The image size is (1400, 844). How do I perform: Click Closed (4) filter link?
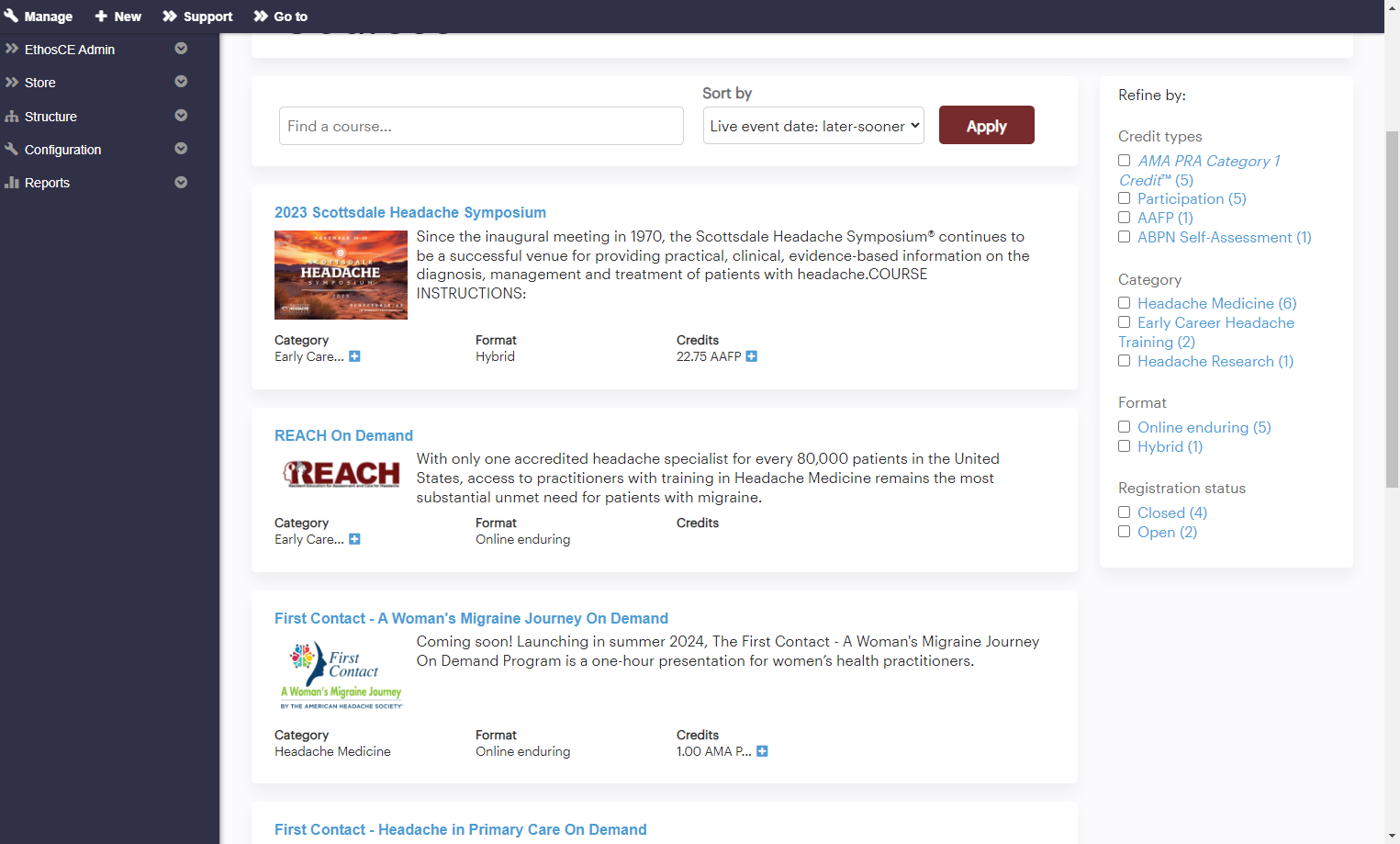click(x=1172, y=512)
